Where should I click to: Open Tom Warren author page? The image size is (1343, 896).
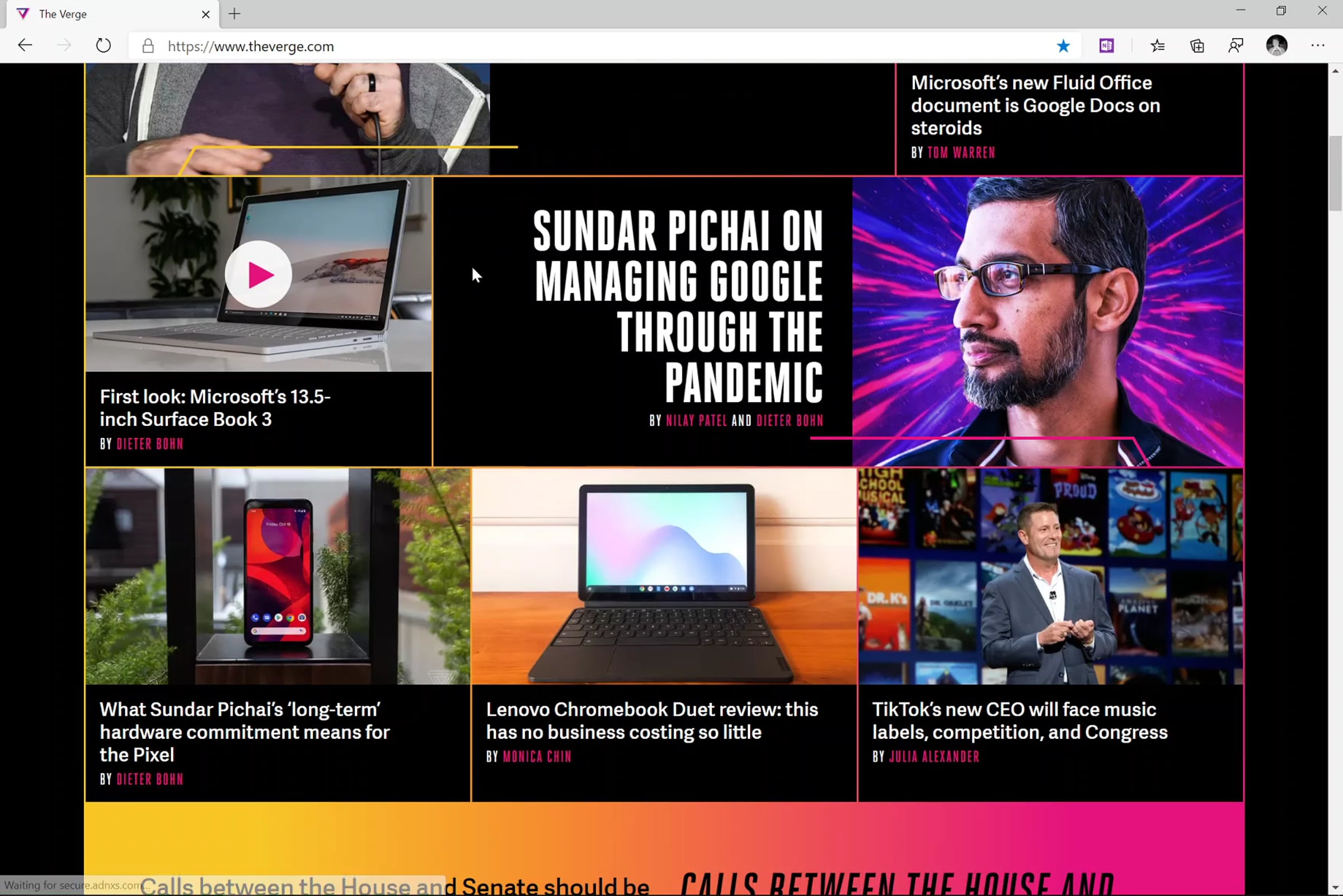[961, 153]
